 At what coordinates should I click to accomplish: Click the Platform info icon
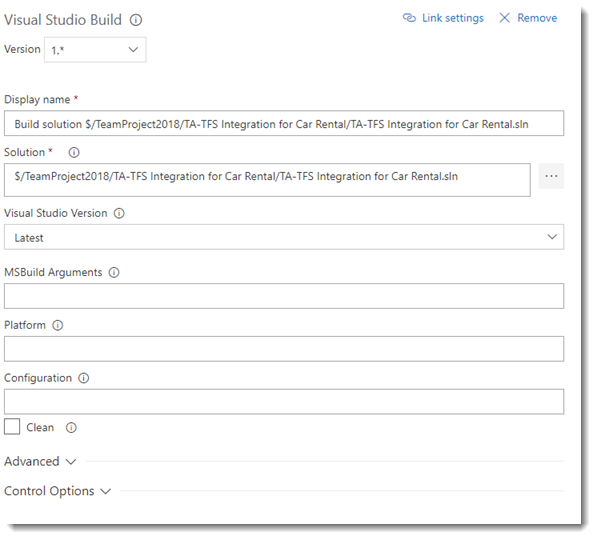57,325
